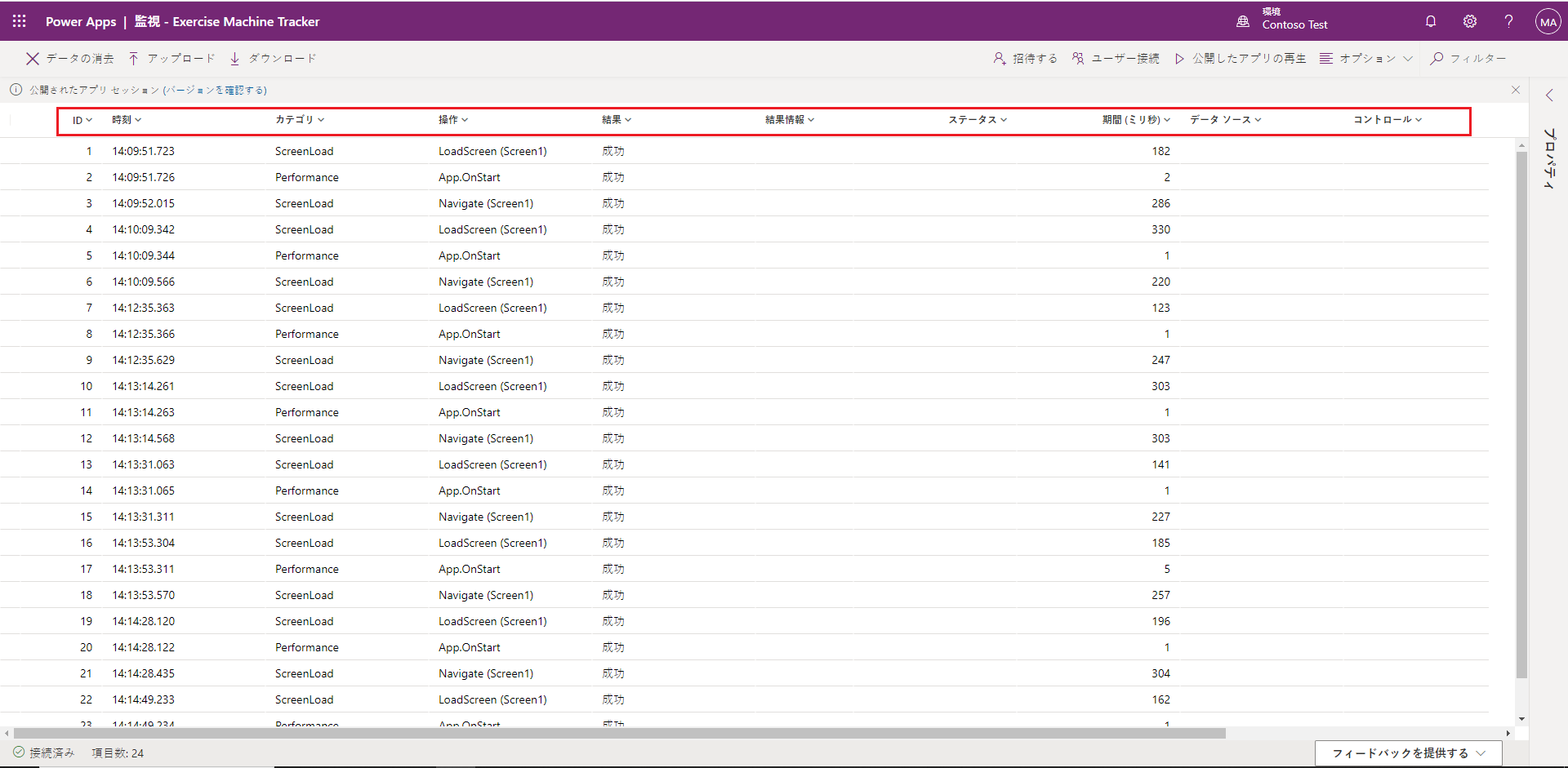The image size is (1568, 768).
Task: Select duration 185 in row 16
Action: tap(1160, 543)
